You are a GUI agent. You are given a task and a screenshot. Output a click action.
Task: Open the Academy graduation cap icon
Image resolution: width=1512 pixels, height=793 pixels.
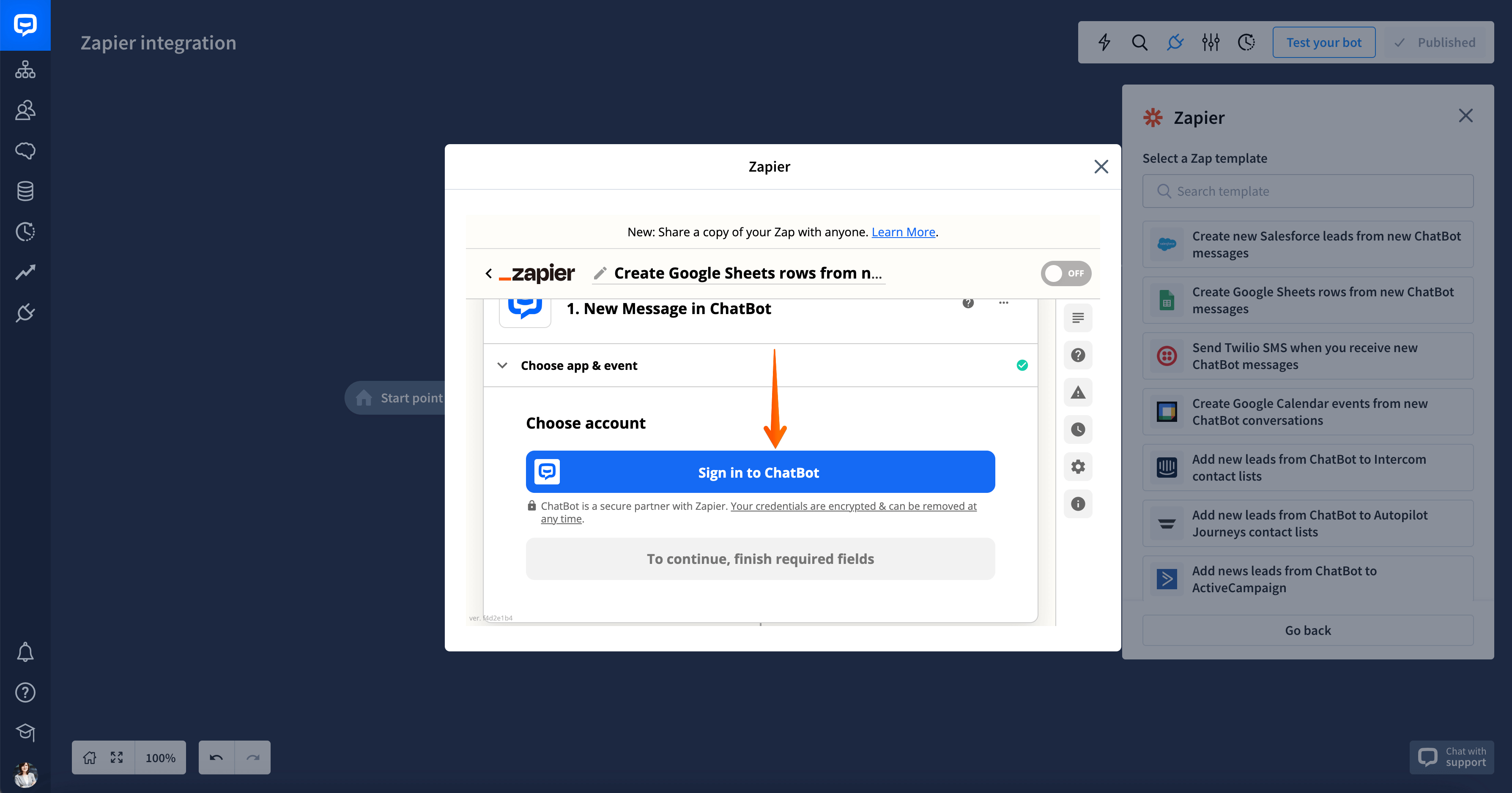(25, 733)
